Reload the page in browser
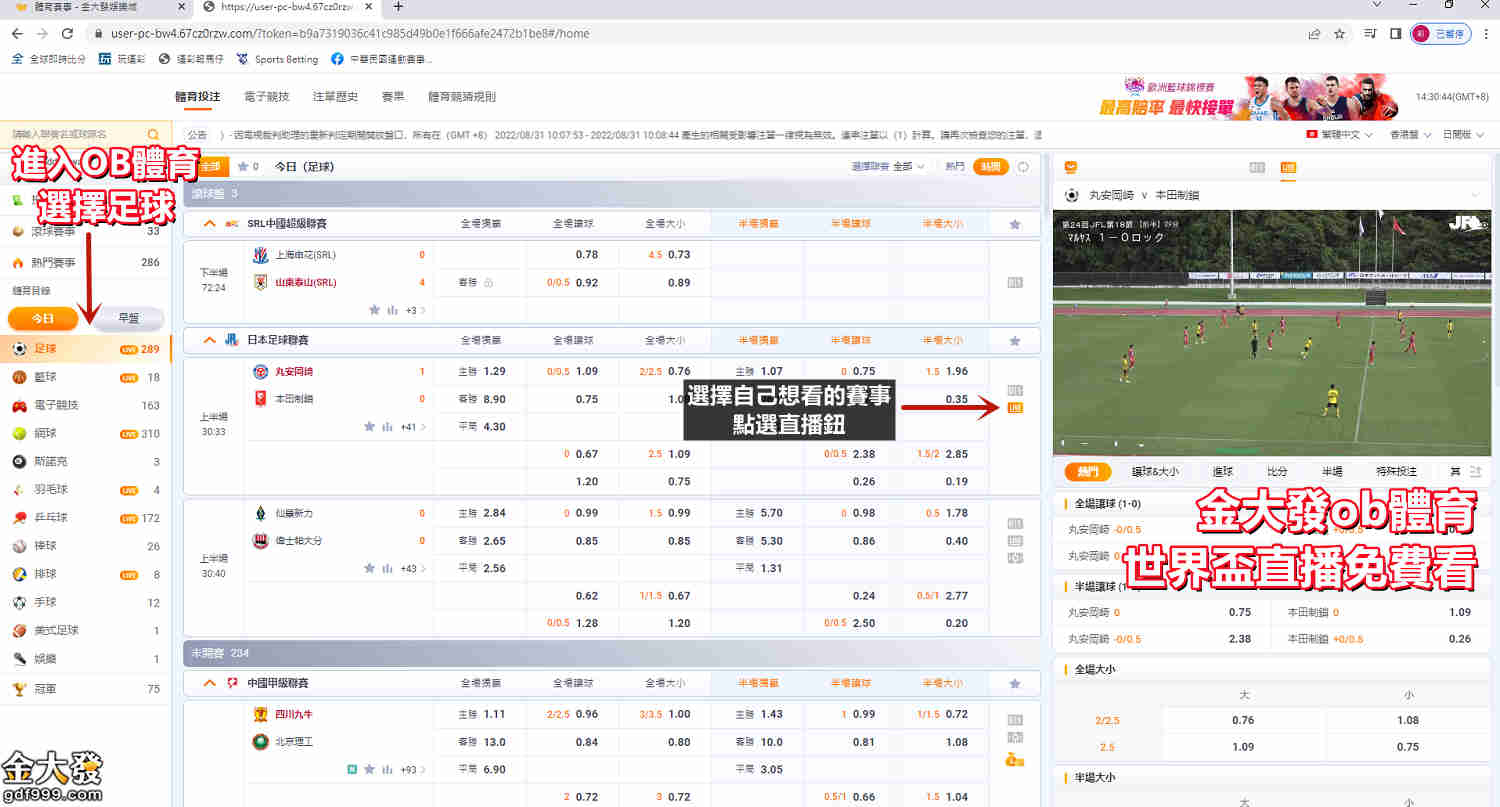This screenshot has width=1500, height=807. point(68,33)
